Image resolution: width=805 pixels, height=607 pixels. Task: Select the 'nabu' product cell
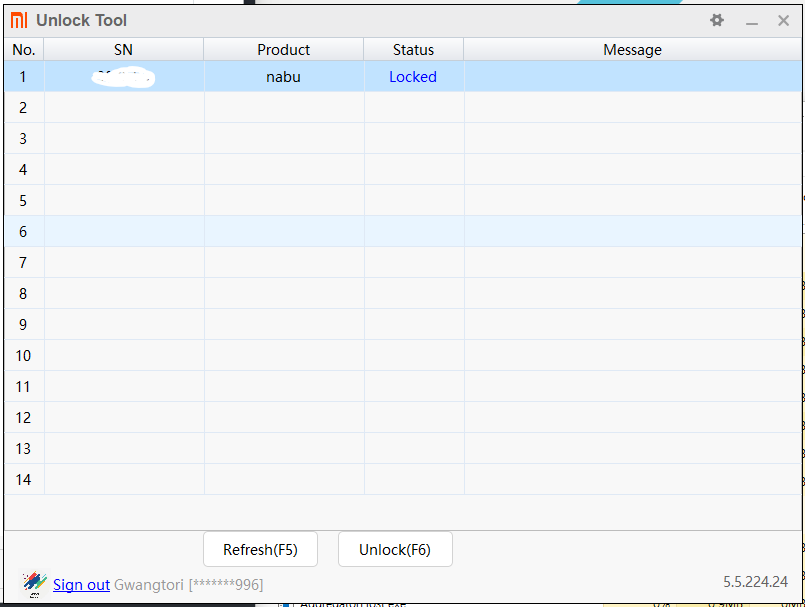(x=283, y=77)
